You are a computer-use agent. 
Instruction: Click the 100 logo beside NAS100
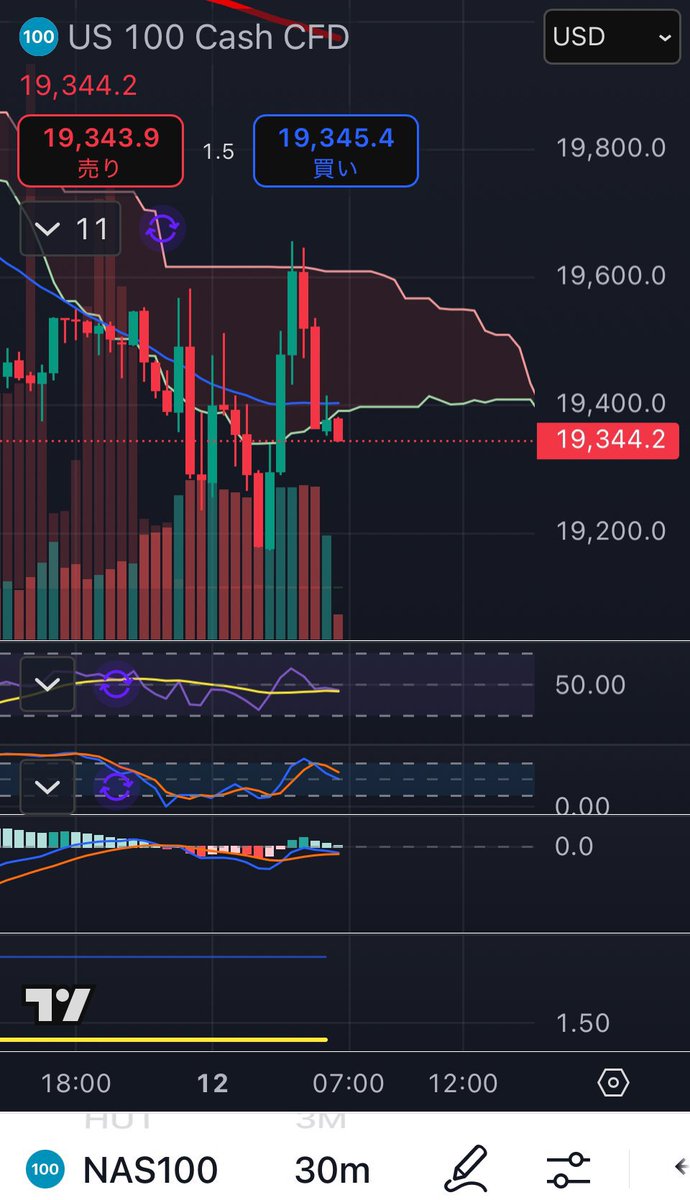point(43,1169)
